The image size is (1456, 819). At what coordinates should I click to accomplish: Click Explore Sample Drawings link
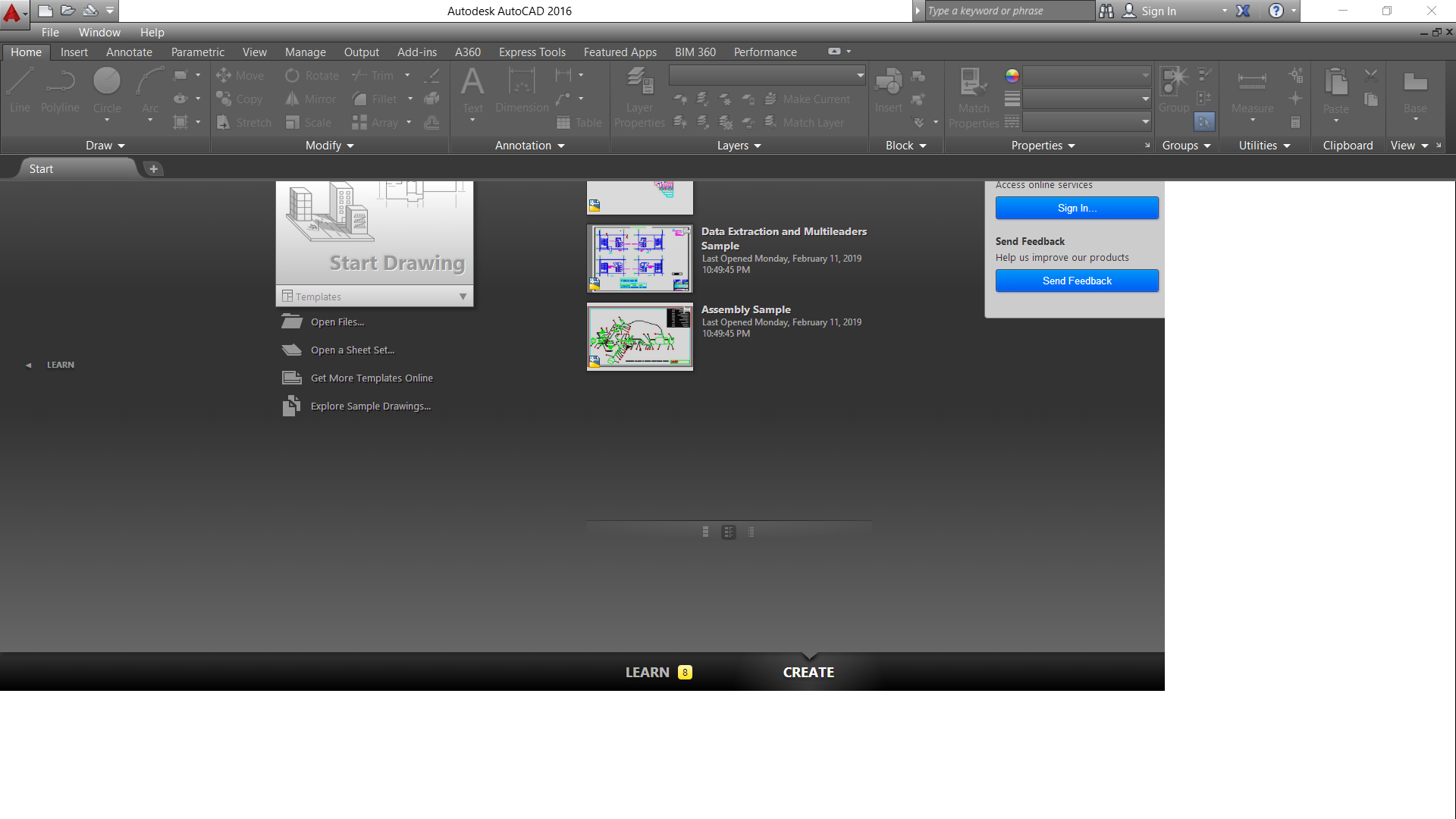point(369,406)
